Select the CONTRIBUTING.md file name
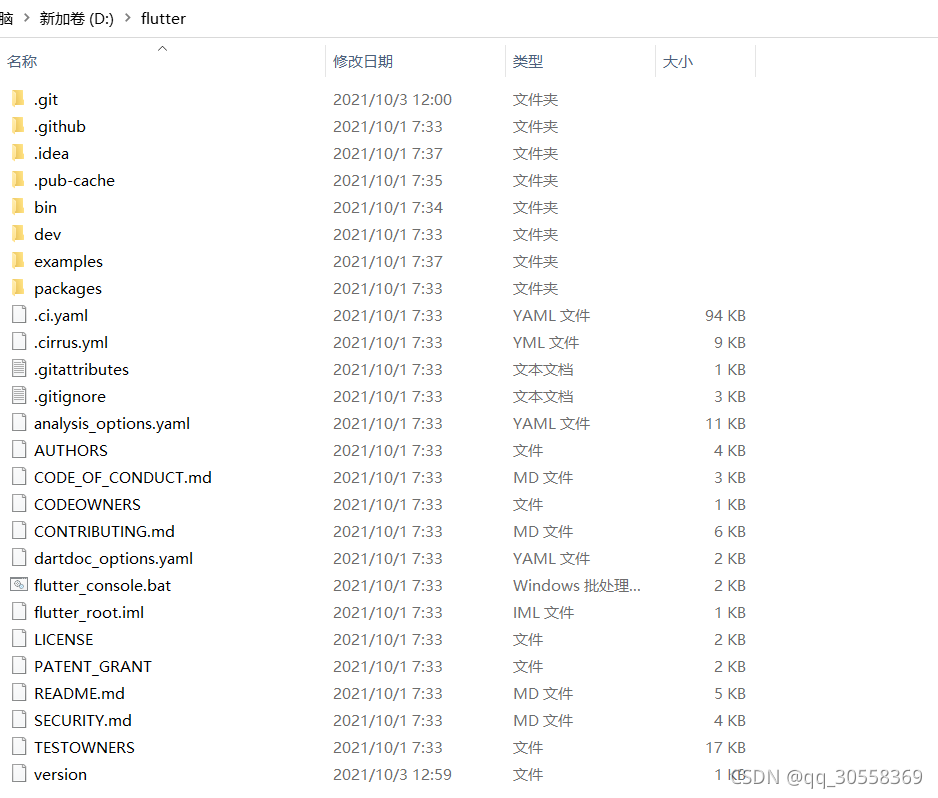The image size is (938, 798). click(104, 531)
